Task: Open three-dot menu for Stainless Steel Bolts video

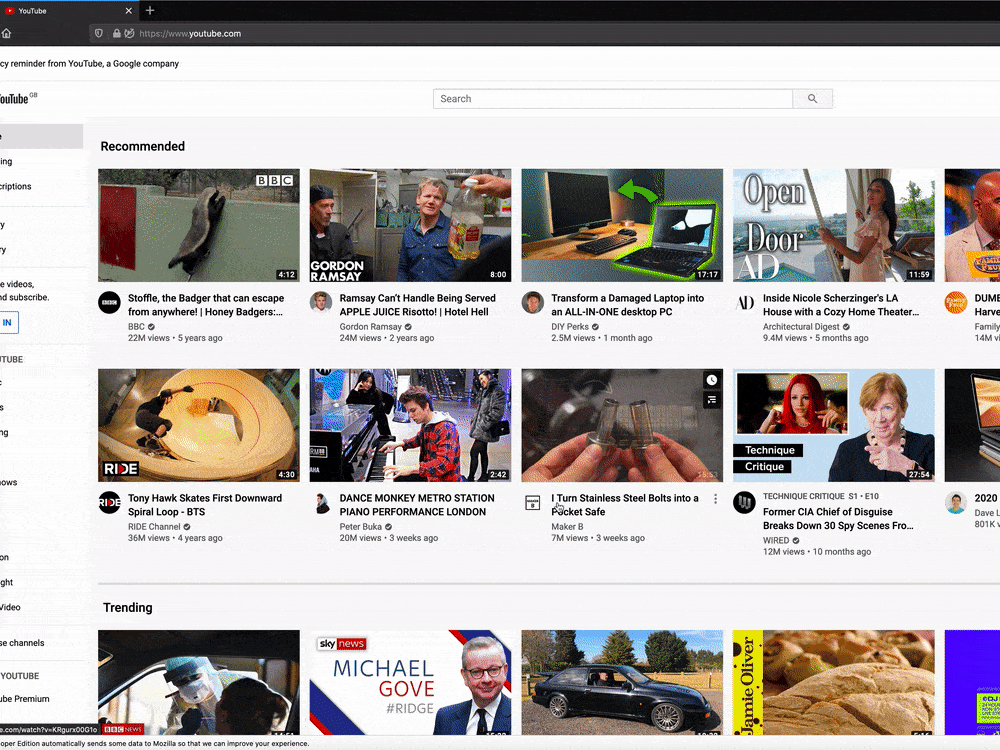Action: [716, 499]
